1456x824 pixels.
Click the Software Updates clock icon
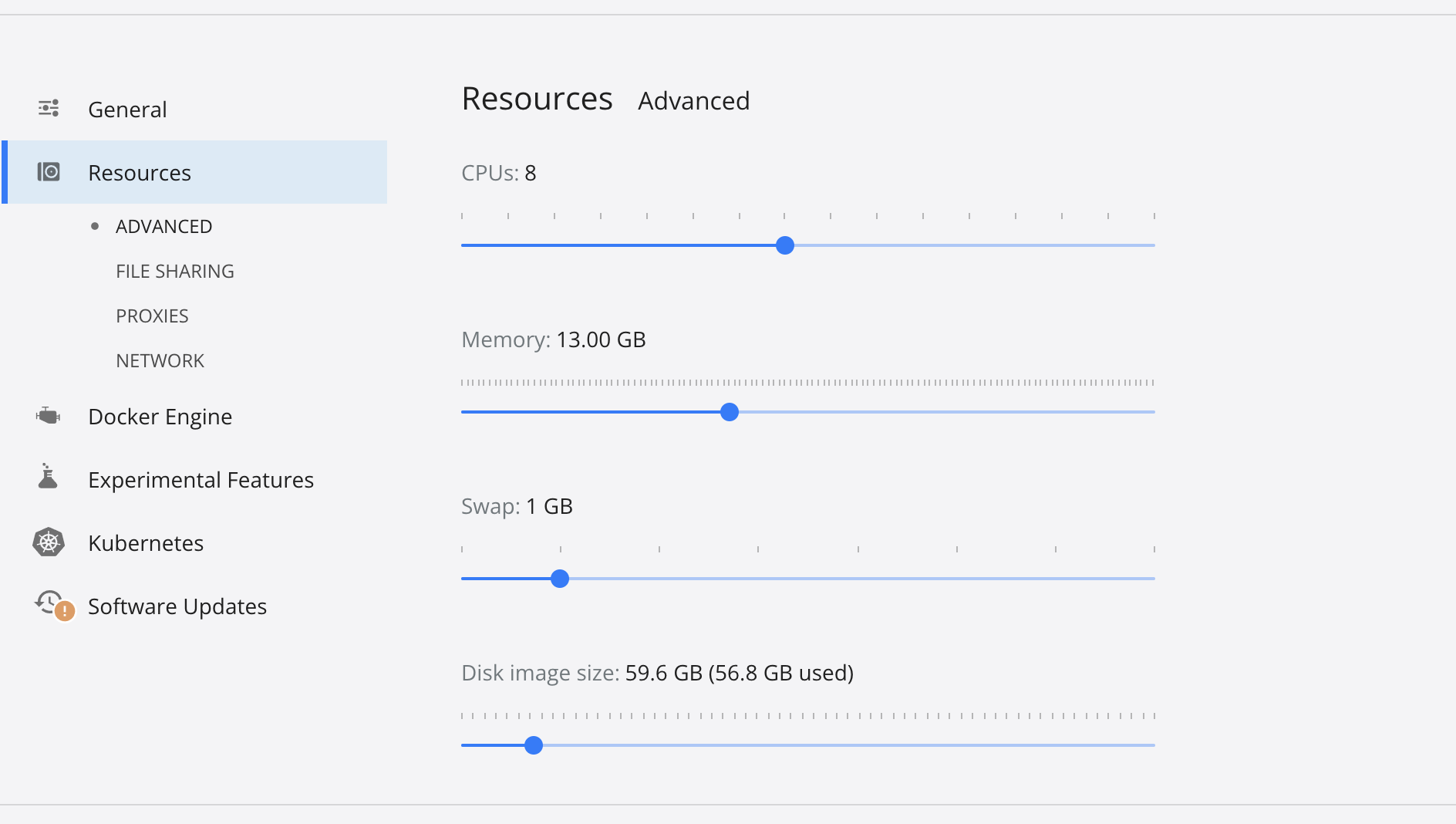[49, 601]
